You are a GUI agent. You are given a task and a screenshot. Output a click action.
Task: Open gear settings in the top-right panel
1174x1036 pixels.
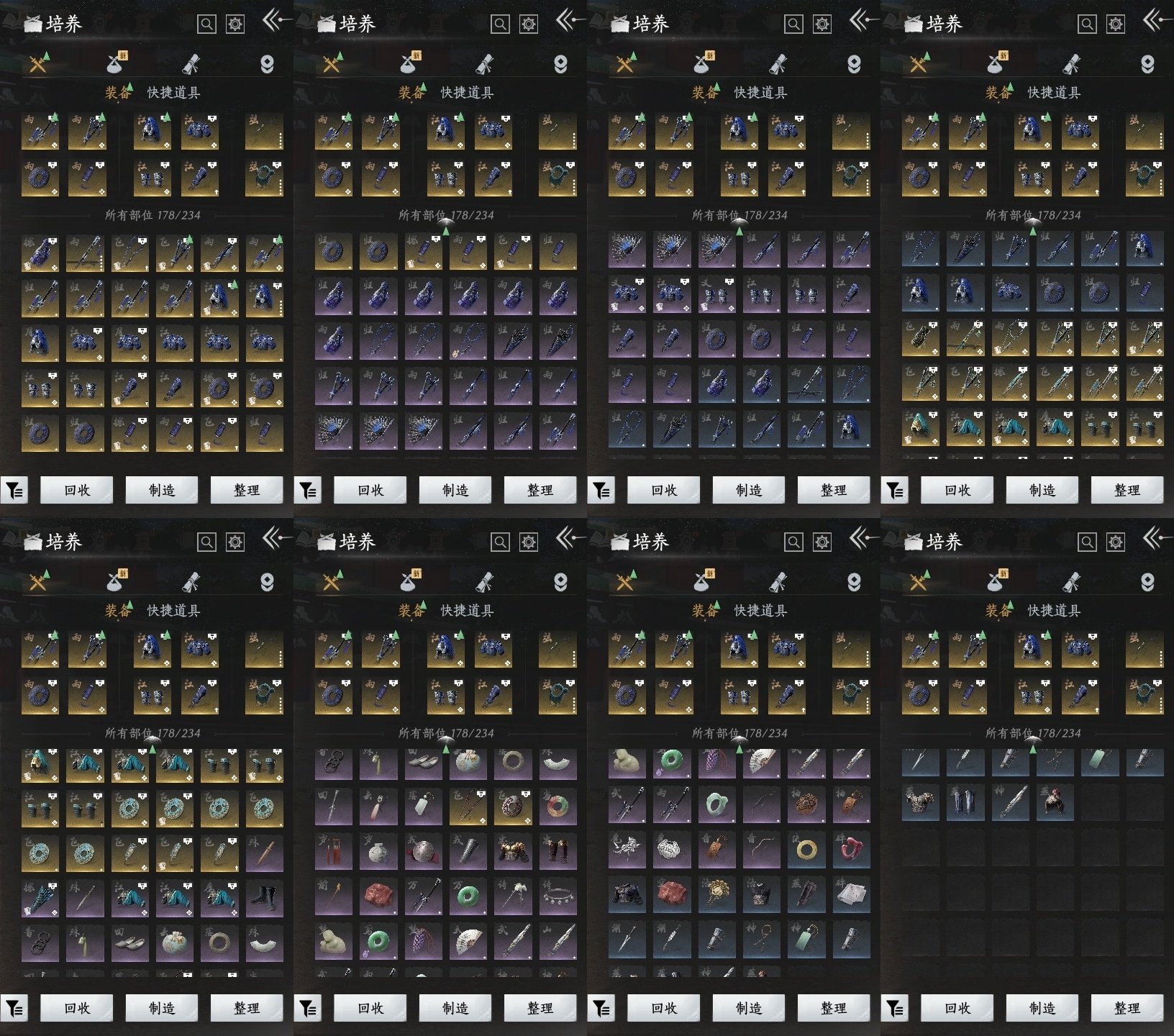(x=1115, y=24)
